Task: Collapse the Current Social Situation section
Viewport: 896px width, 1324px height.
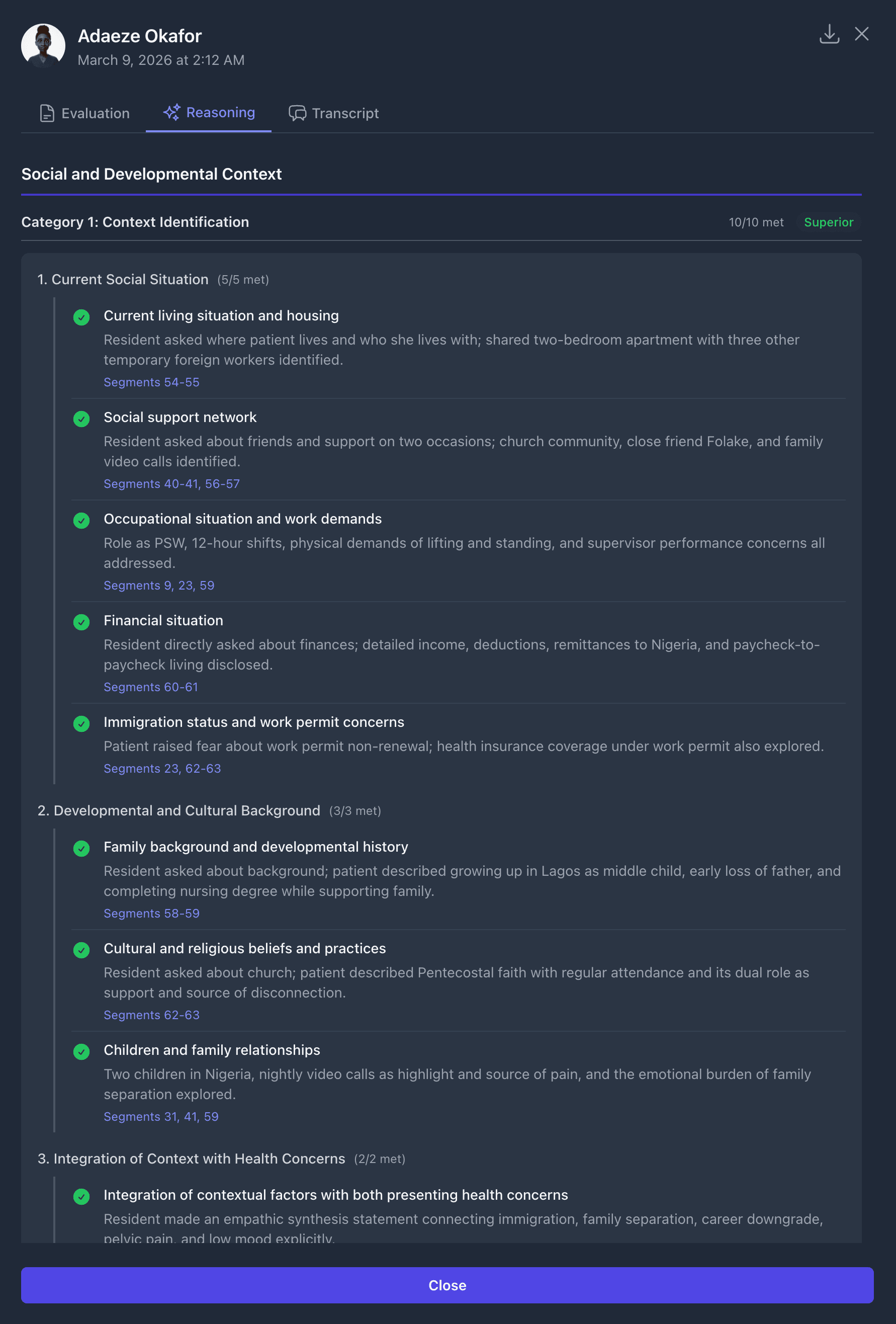Action: point(123,280)
